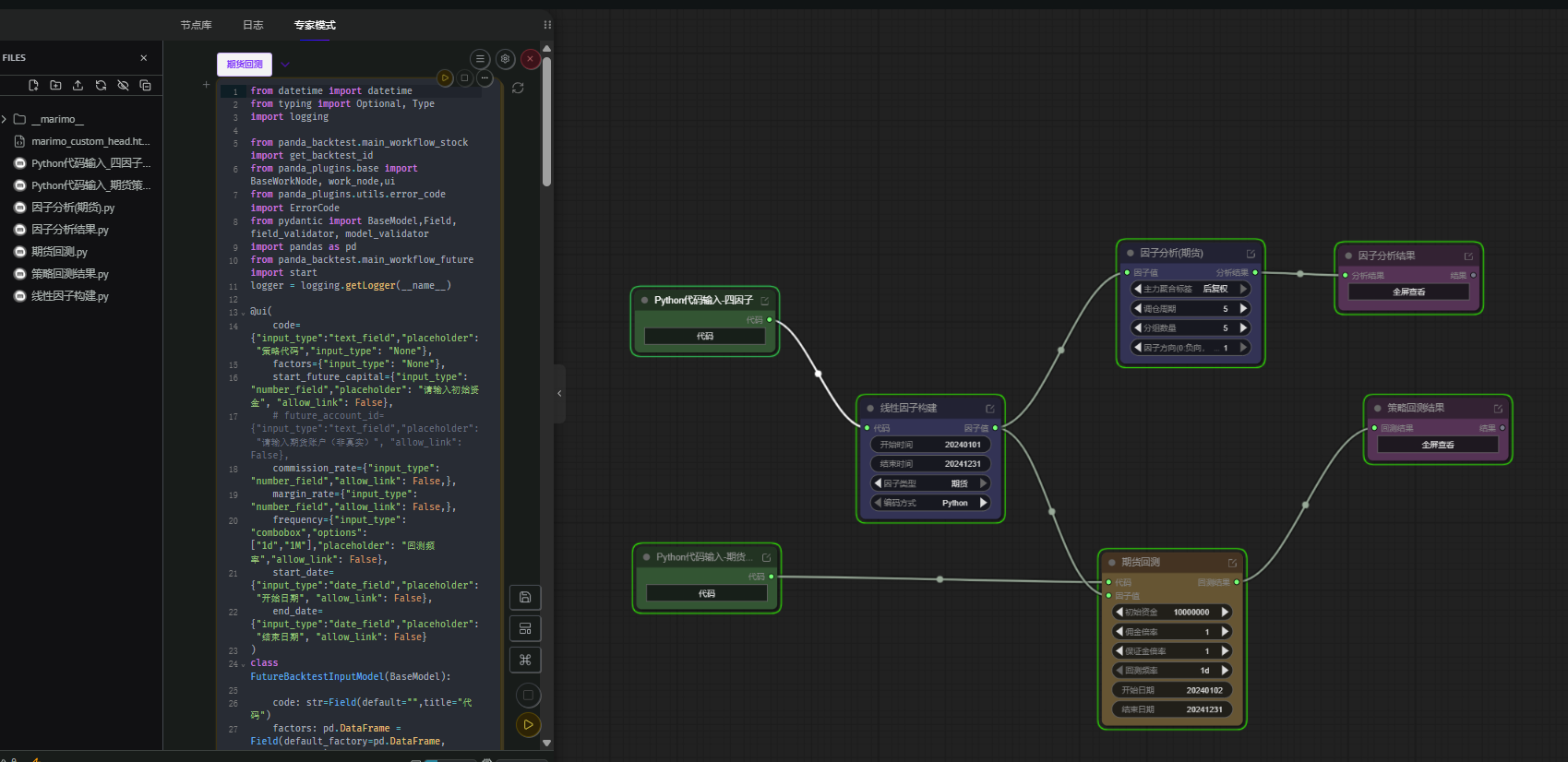This screenshot has height=762, width=1568.
Task: Click the save notebook icon
Action: point(525,597)
